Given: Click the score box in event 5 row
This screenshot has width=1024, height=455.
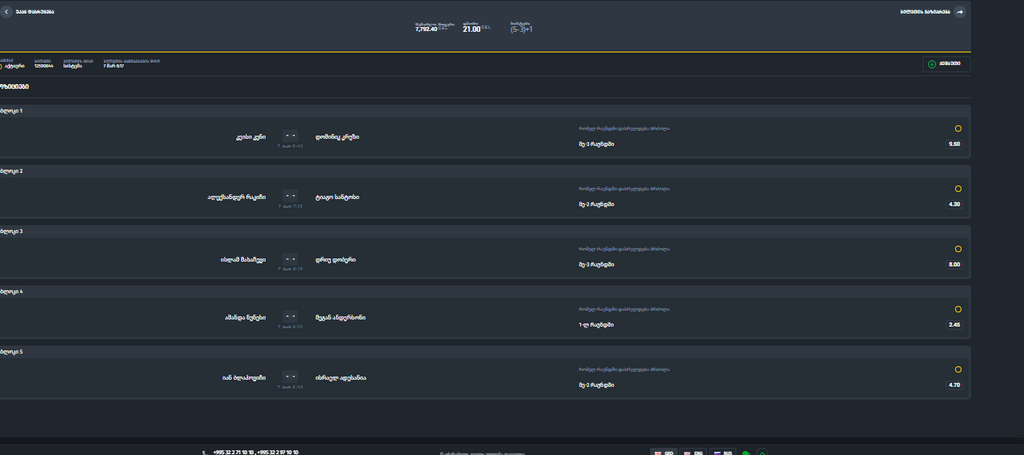Looking at the screenshot, I should (290, 376).
